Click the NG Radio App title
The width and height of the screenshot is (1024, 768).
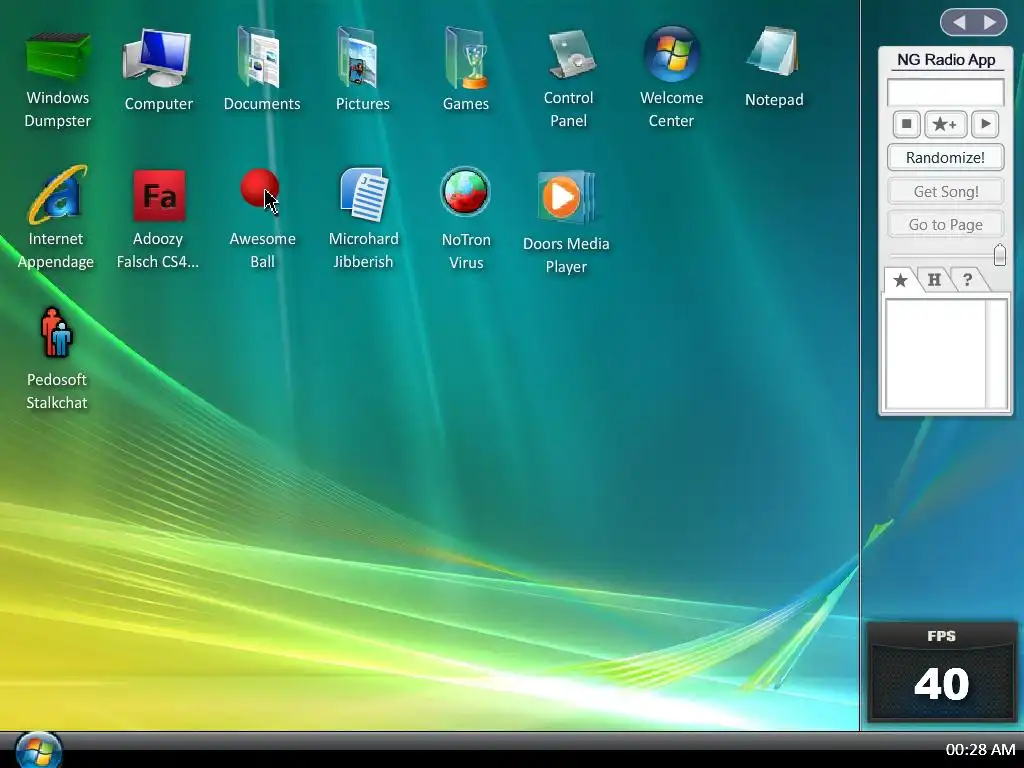click(x=946, y=59)
